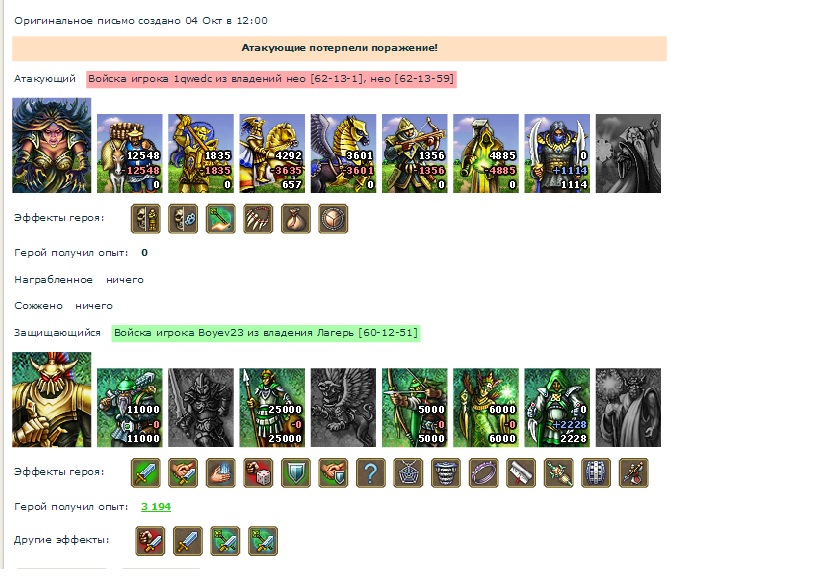Open the defender hero experience link 3 194
This screenshot has width=821, height=577.
(156, 506)
